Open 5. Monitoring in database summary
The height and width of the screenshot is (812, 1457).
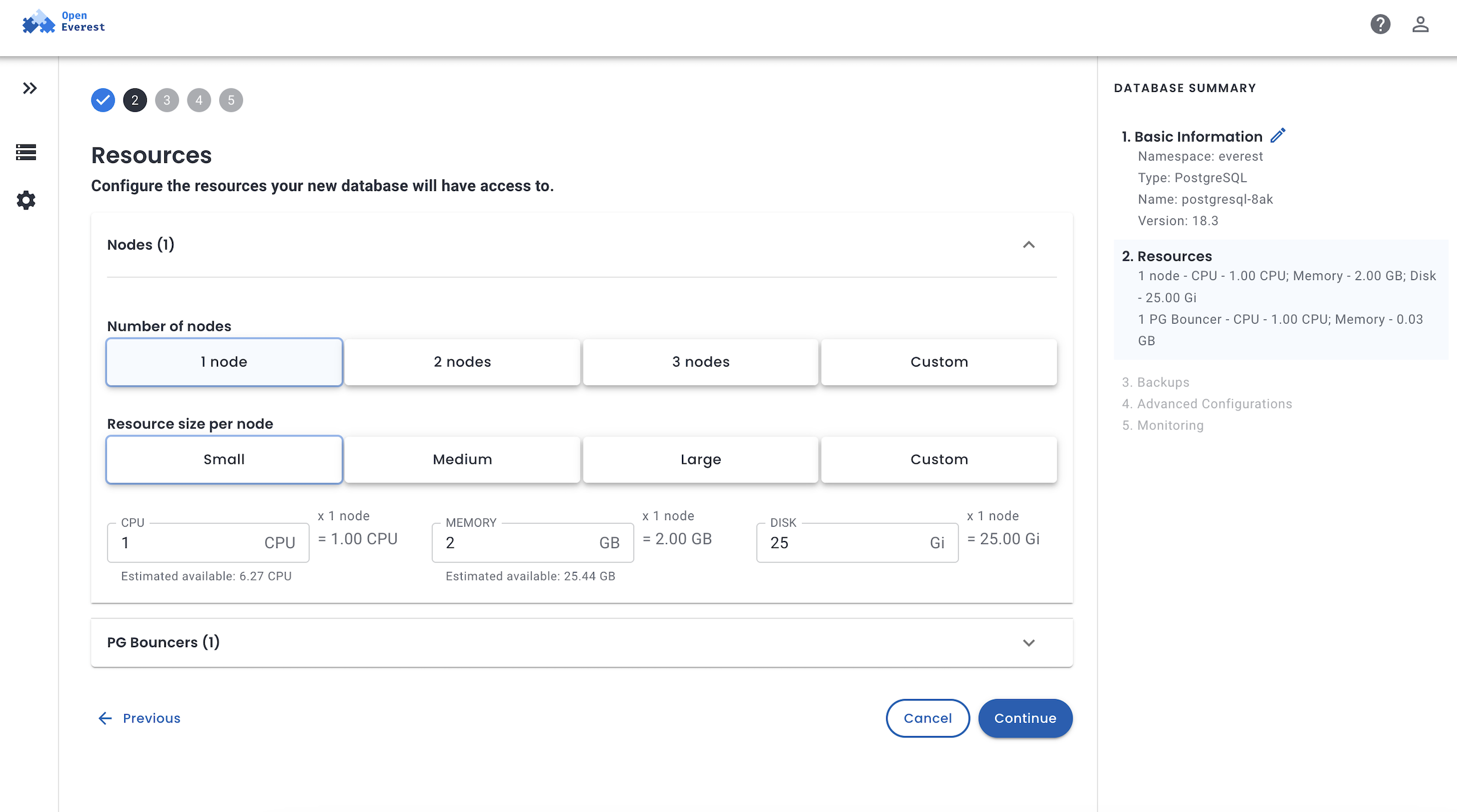(x=1163, y=425)
